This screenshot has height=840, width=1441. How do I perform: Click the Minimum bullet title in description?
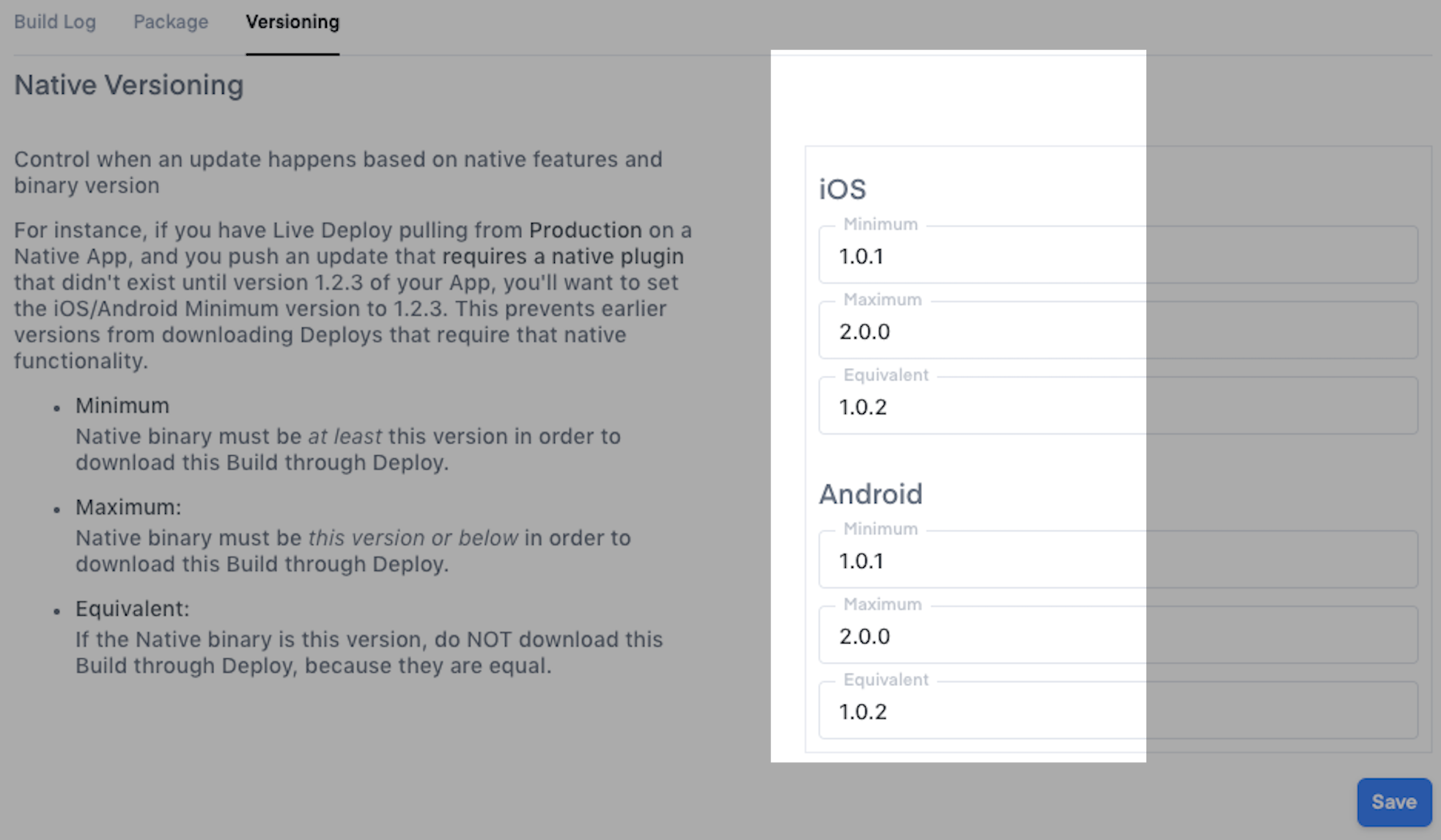click(122, 405)
